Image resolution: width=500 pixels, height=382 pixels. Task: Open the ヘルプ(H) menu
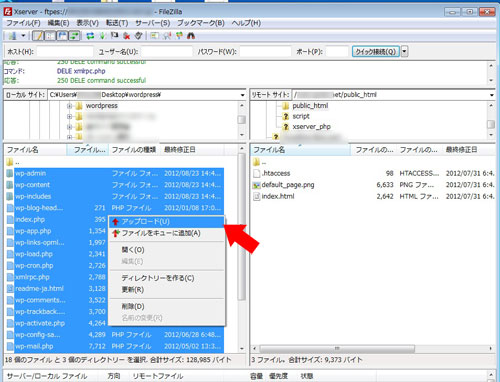(246, 23)
